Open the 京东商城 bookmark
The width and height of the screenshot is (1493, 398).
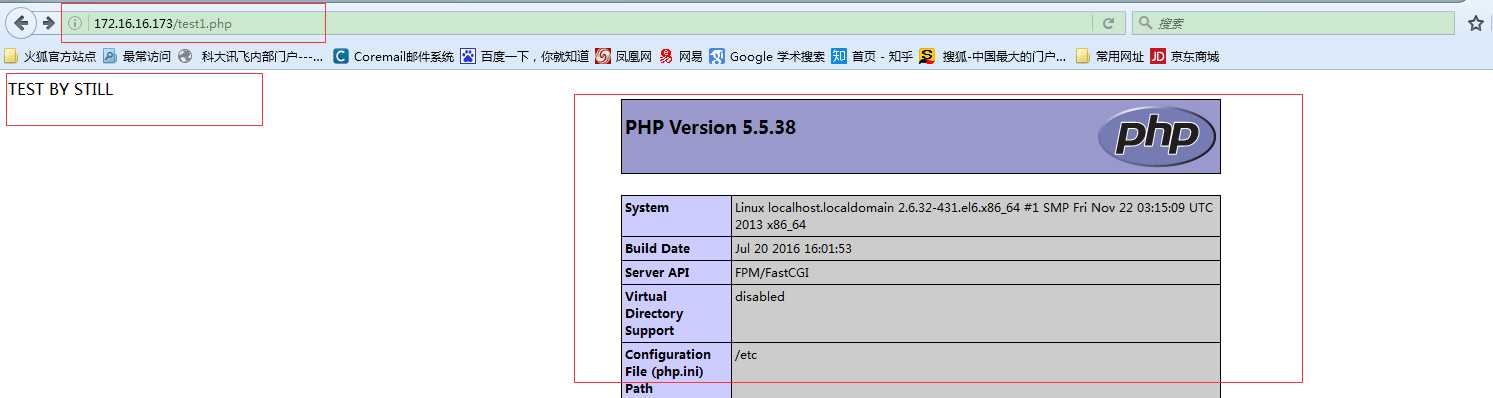tap(1185, 56)
